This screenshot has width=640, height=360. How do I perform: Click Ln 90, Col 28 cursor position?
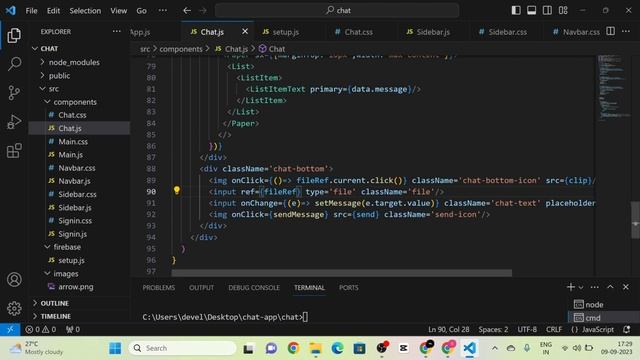coord(449,329)
